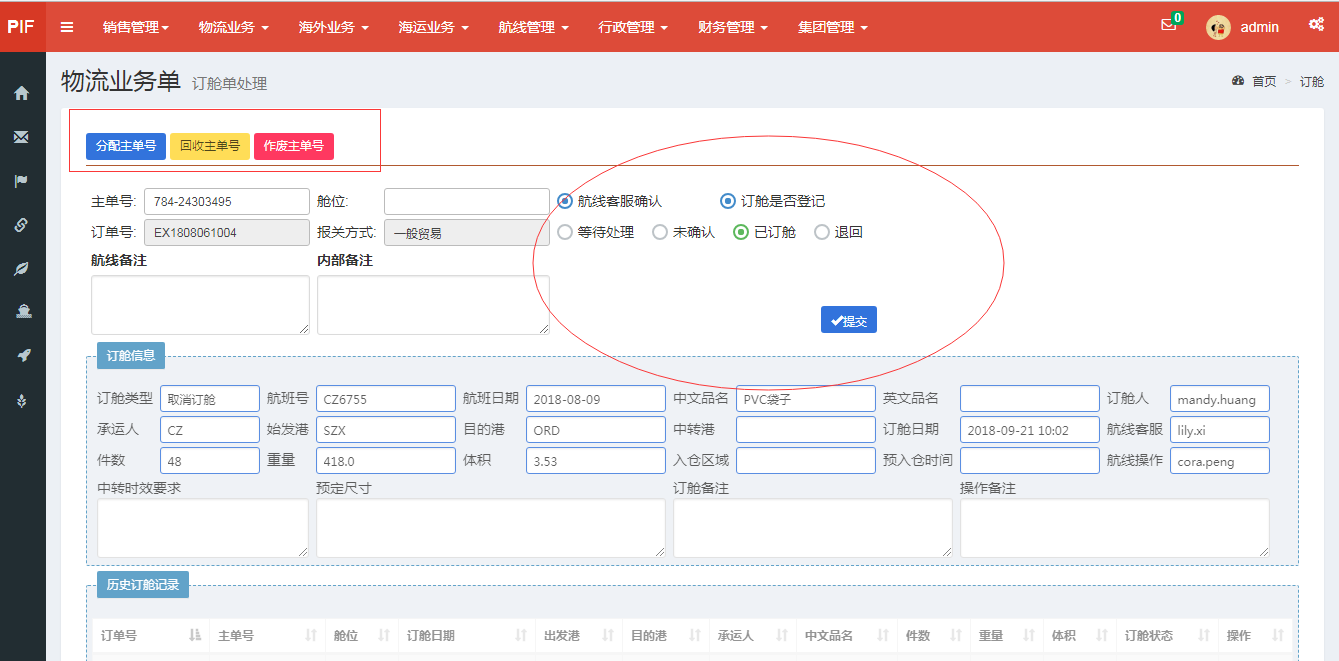
Task: Expand the 销售管理 dropdown menu
Action: pos(136,27)
